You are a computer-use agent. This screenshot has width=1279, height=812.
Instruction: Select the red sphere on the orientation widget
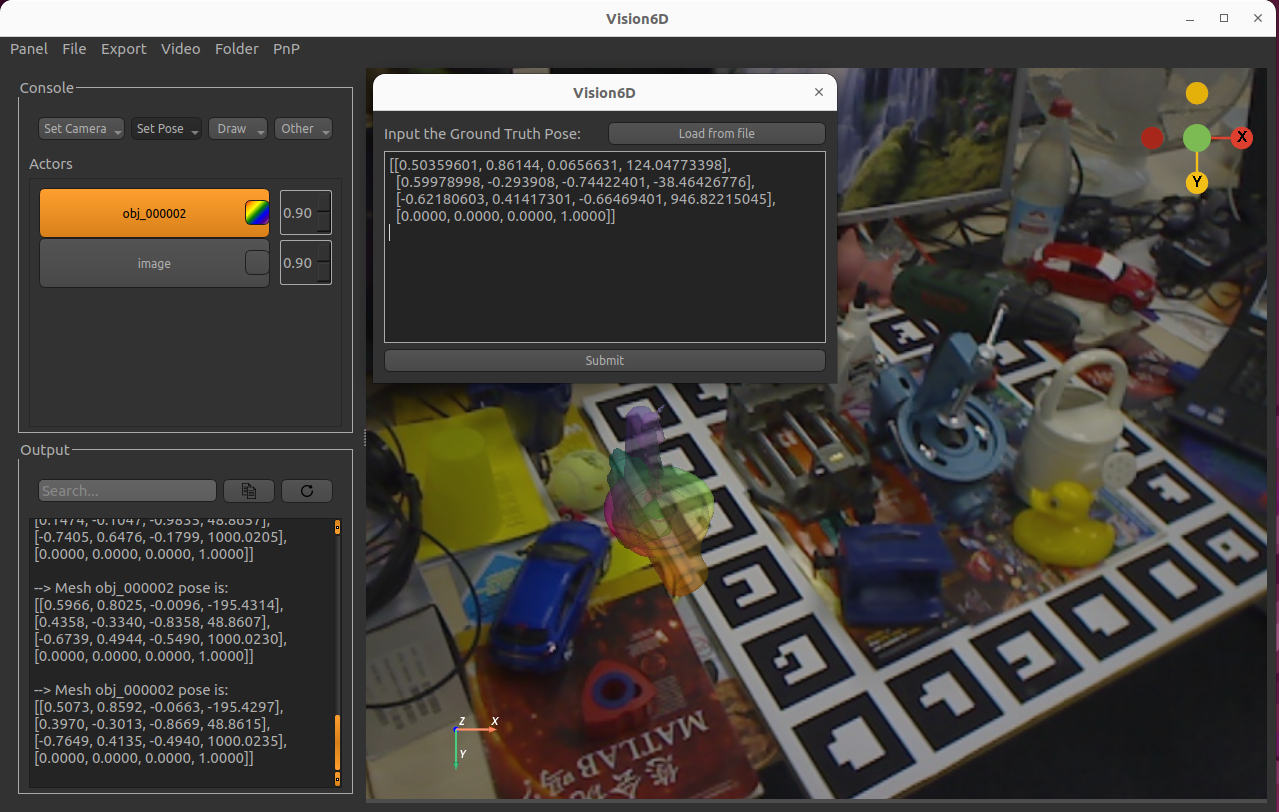click(x=1152, y=138)
